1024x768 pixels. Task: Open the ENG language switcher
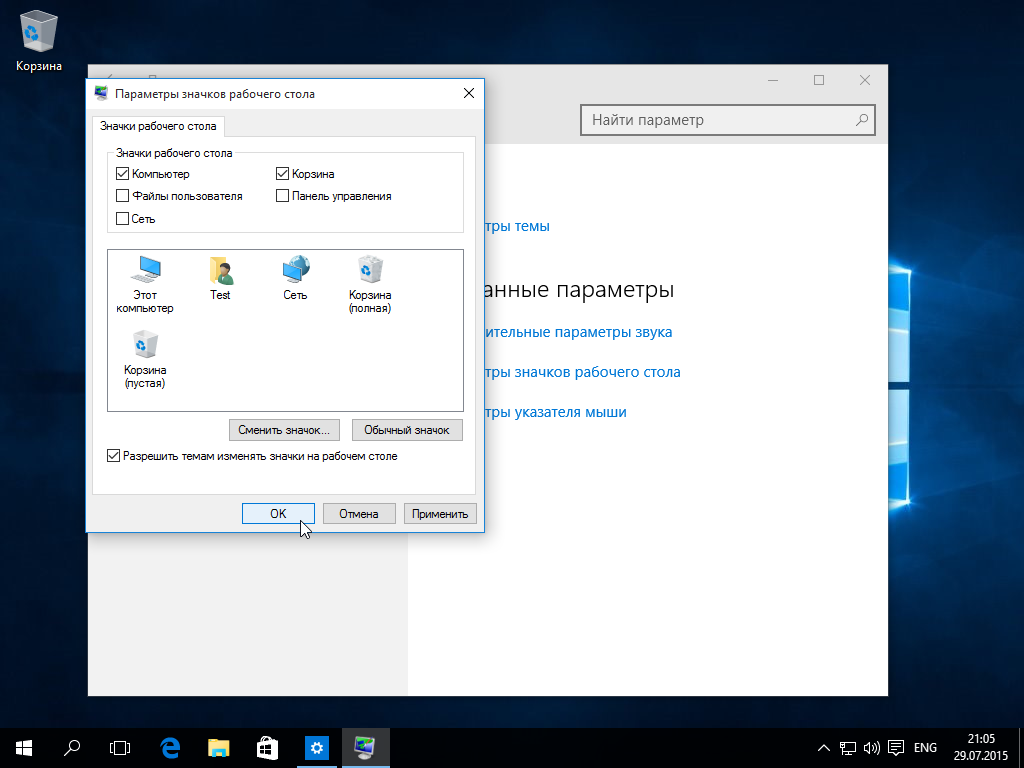pyautogui.click(x=925, y=747)
